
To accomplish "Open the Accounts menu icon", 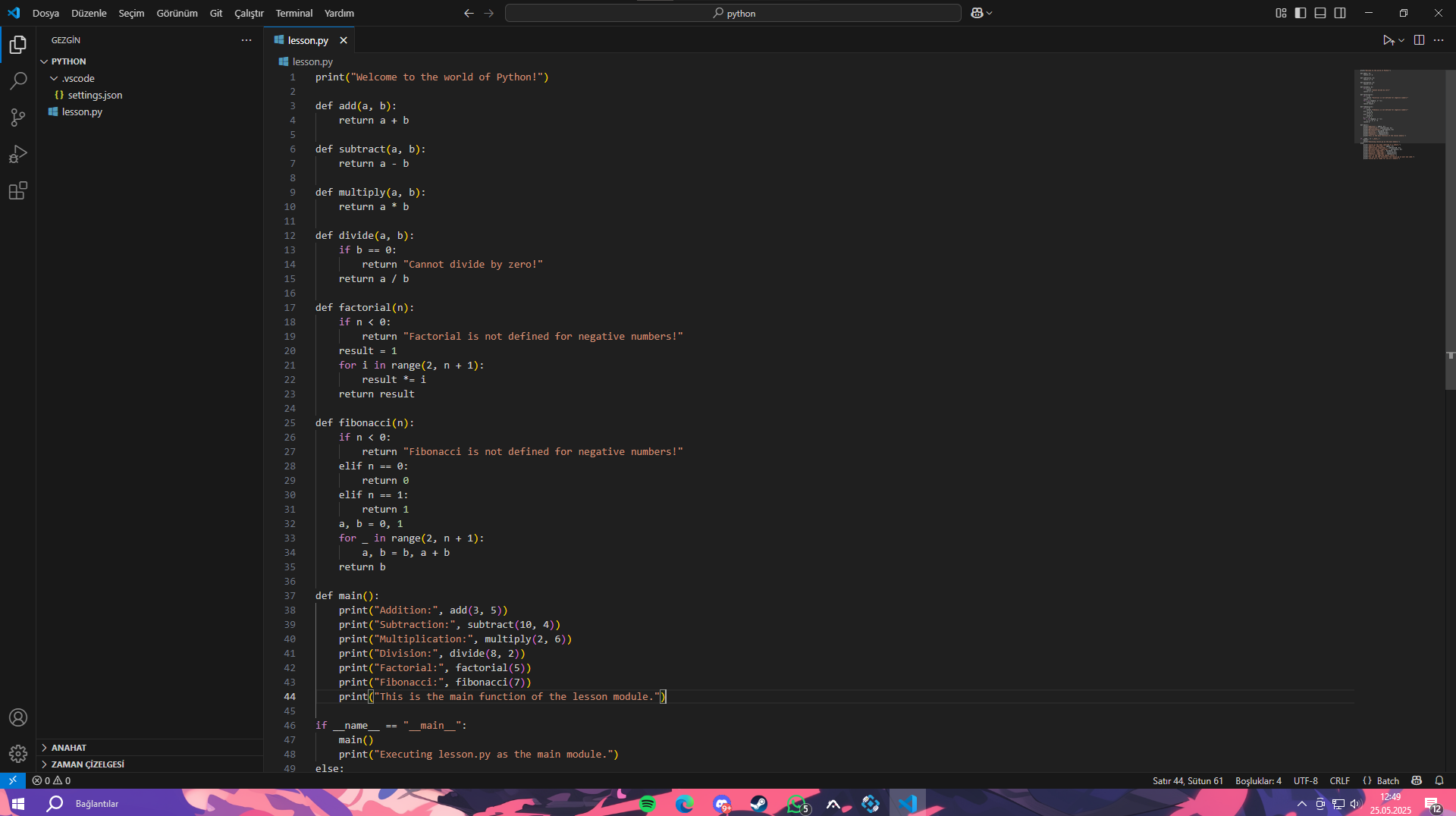I will [18, 717].
